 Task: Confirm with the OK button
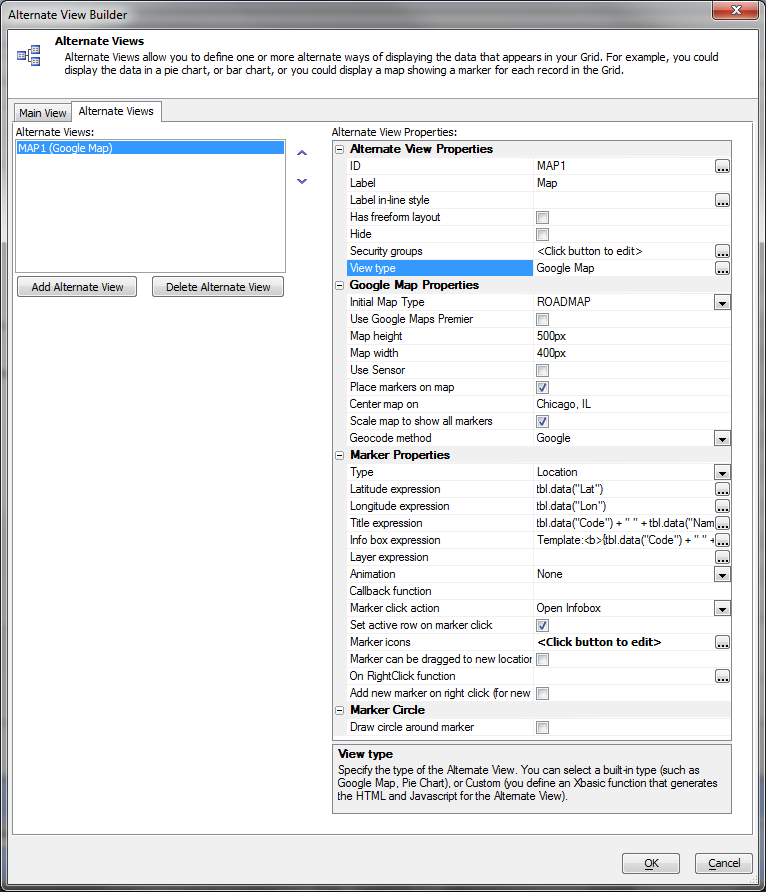[651, 863]
